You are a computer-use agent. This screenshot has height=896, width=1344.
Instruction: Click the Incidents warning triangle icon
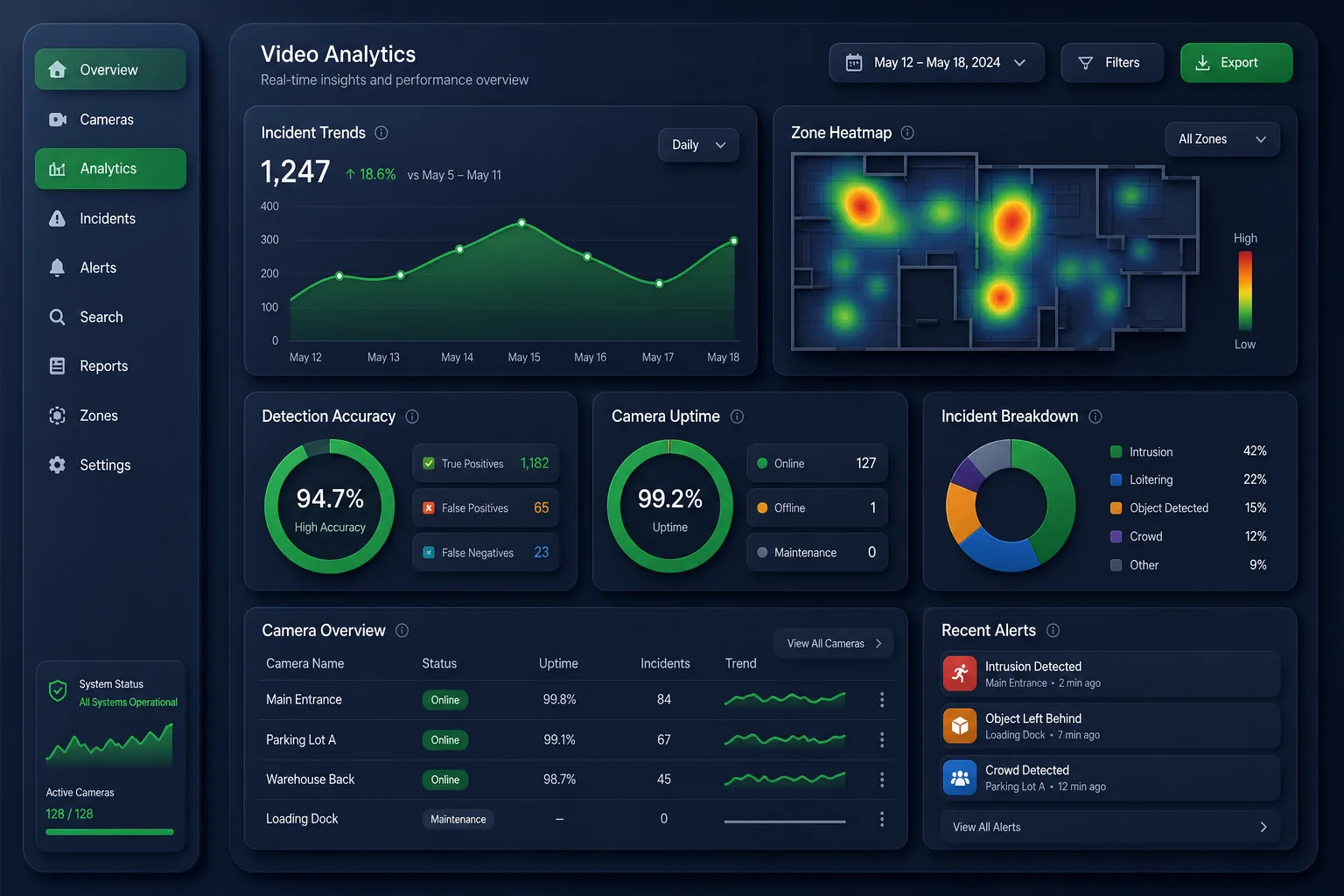coord(58,219)
